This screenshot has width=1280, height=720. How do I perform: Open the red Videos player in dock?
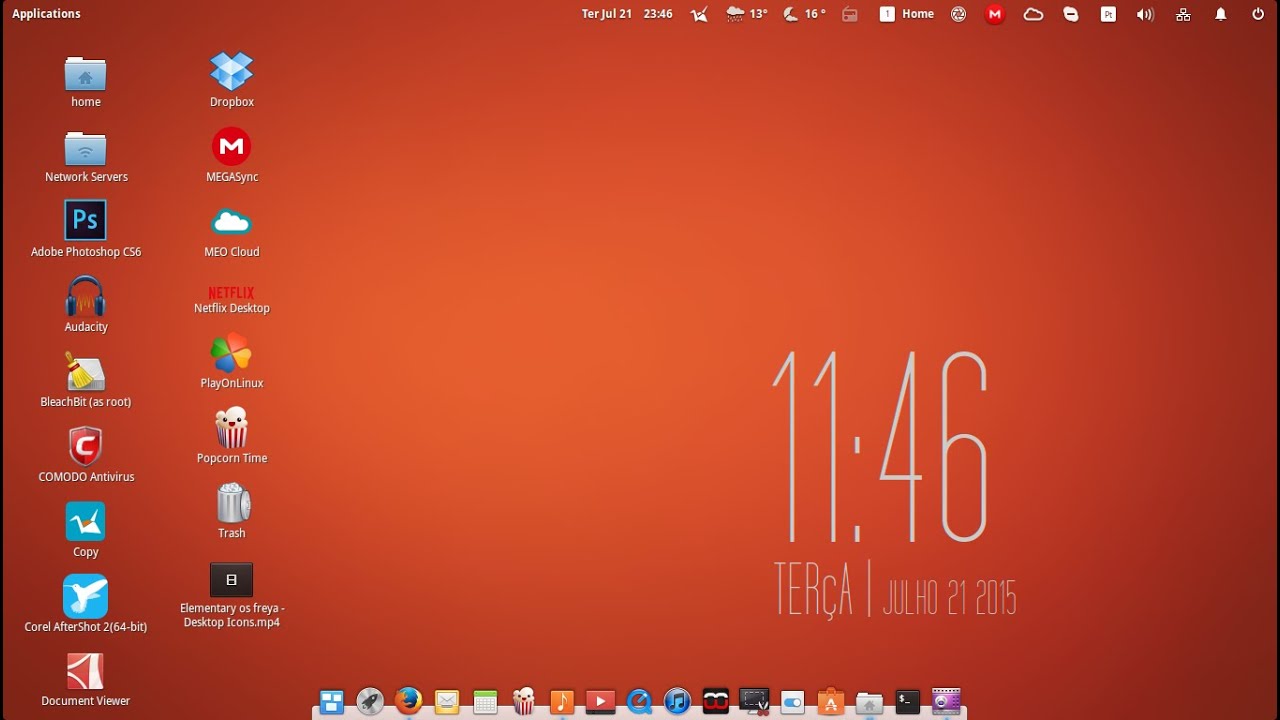point(600,702)
